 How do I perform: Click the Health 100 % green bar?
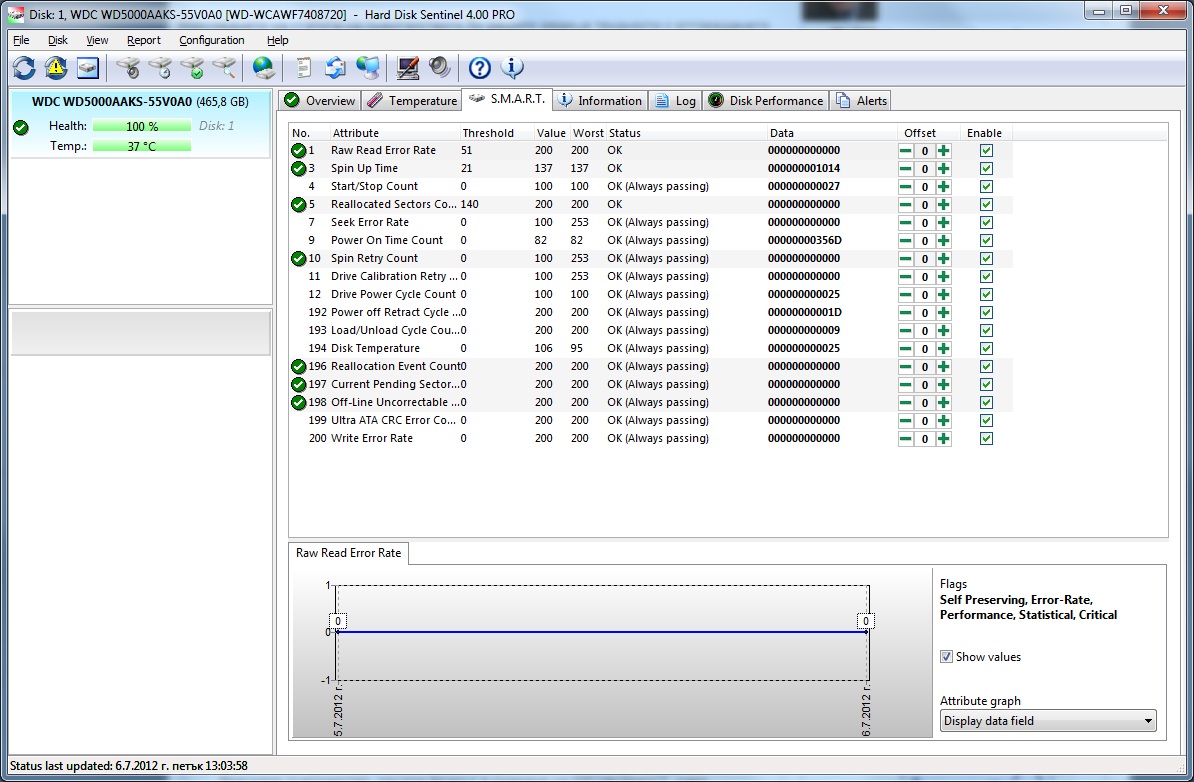pos(142,126)
